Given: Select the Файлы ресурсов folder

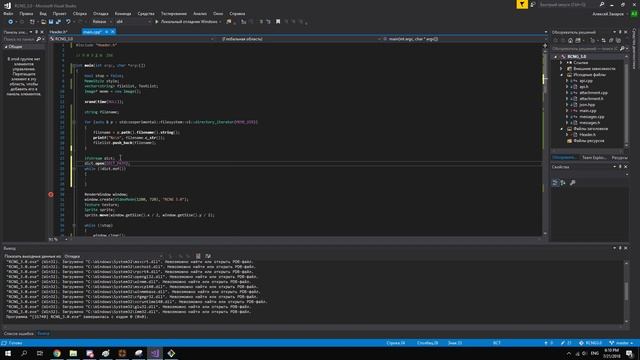Looking at the screenshot, I should click(589, 141).
